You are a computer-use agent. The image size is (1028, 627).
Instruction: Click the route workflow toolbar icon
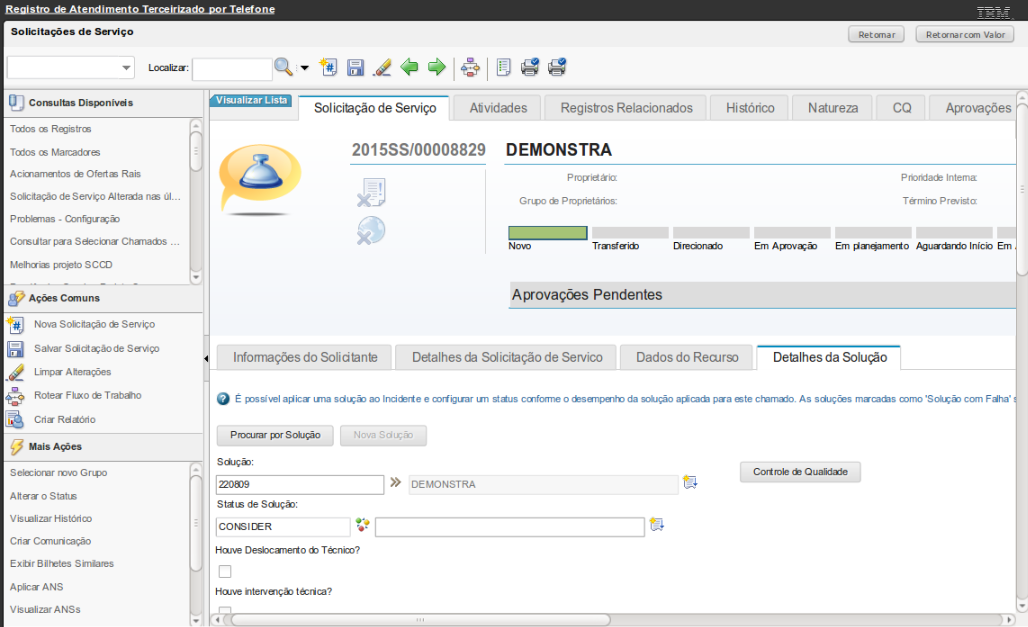470,67
